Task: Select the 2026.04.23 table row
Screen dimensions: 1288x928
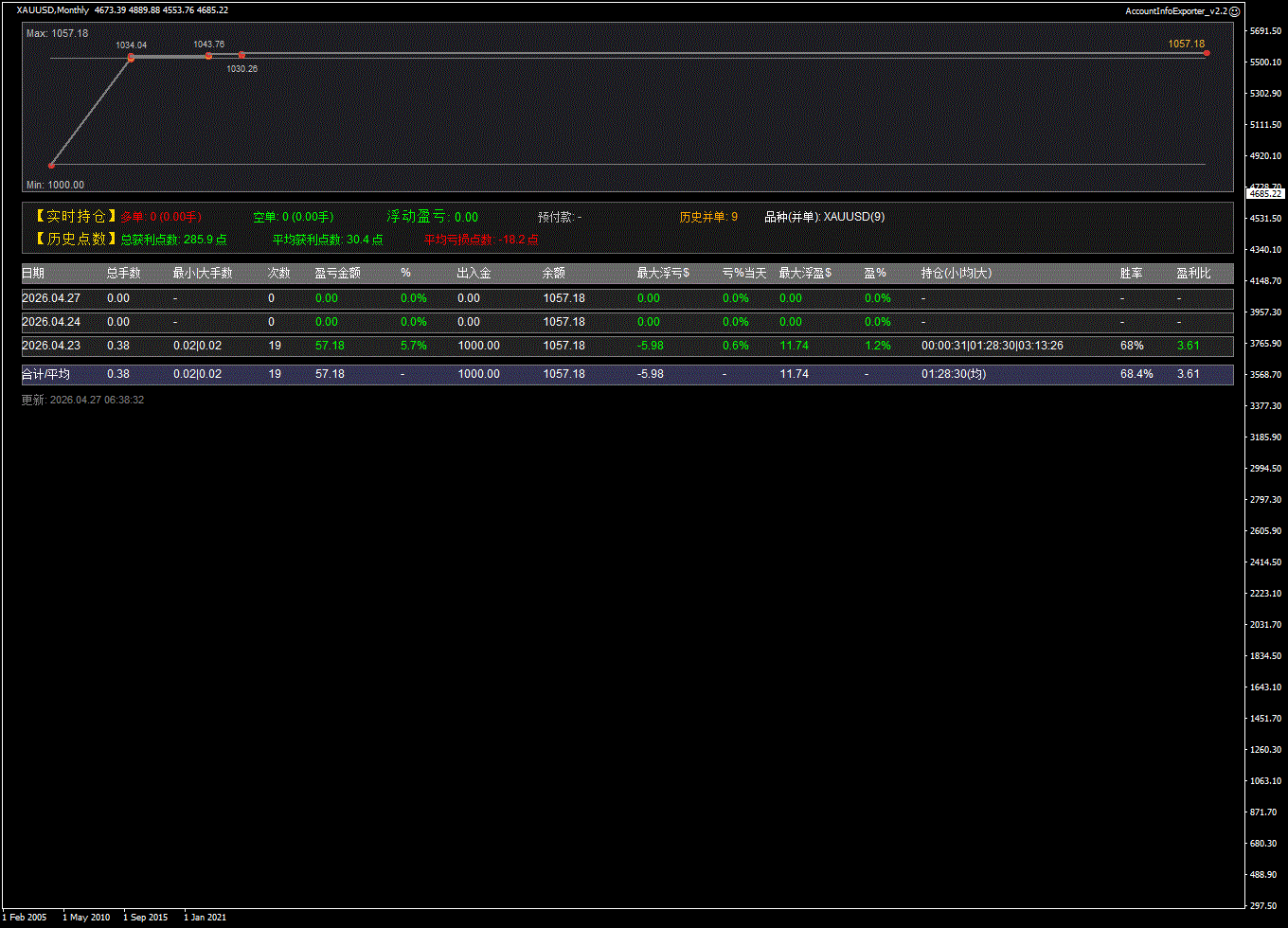Action: click(x=627, y=346)
